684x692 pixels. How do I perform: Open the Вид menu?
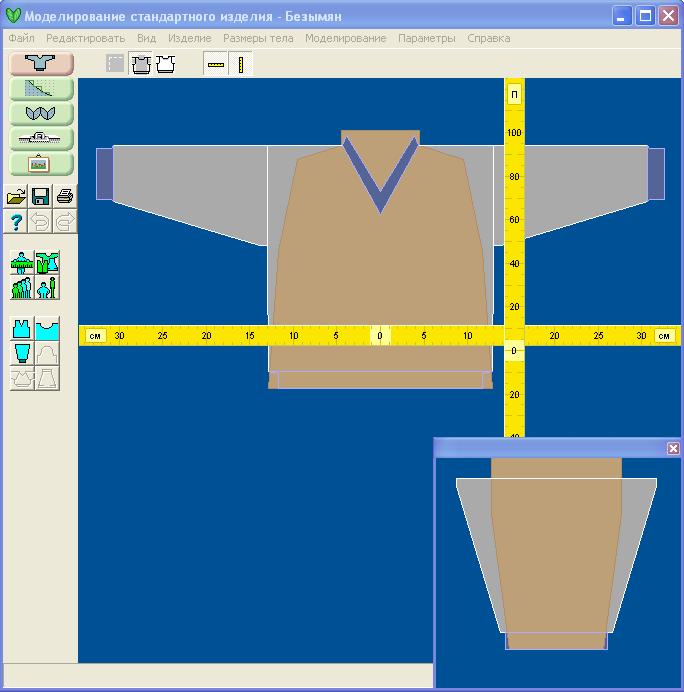(147, 38)
